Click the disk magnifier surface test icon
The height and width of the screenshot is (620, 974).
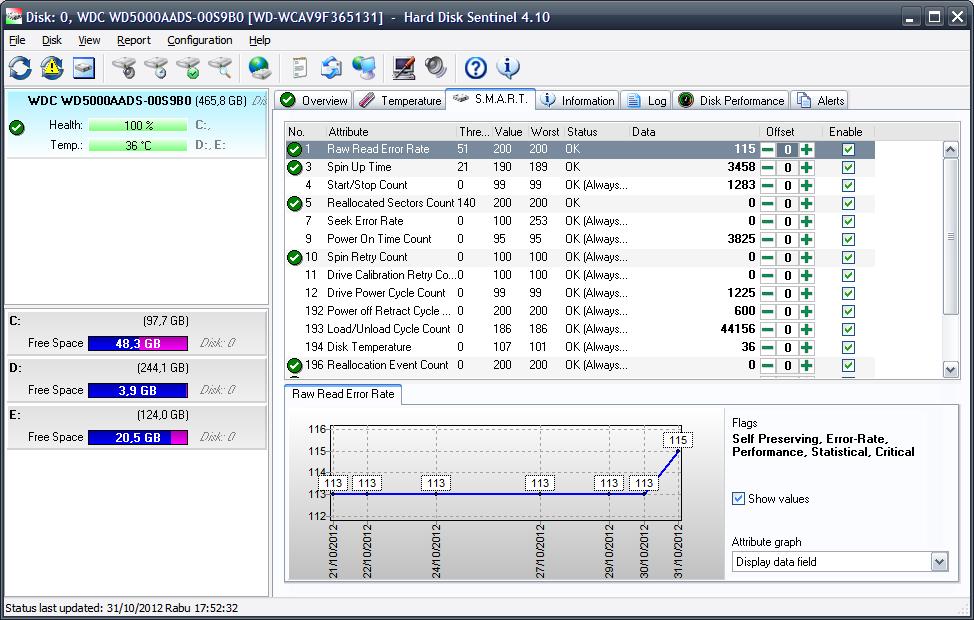tap(220, 67)
